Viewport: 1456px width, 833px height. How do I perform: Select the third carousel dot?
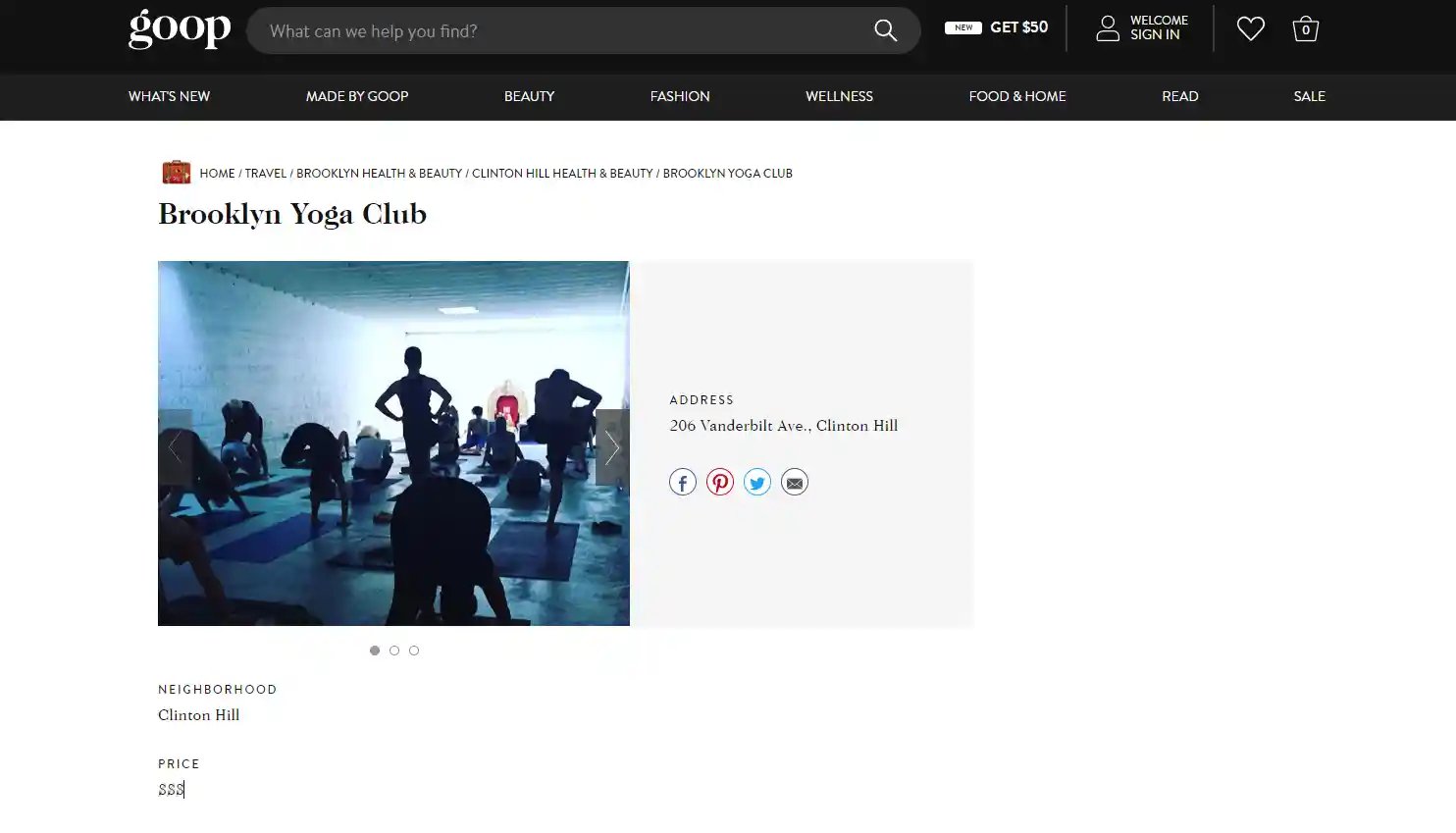point(414,651)
